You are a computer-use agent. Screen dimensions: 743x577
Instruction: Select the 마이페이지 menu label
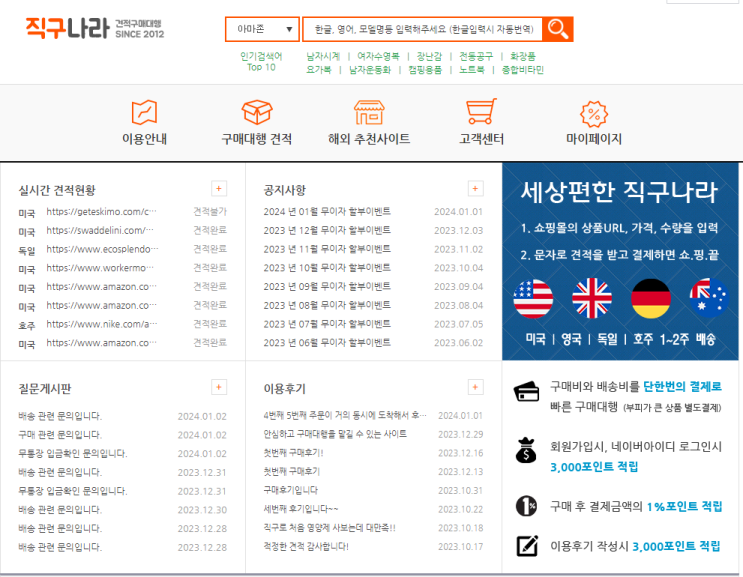(594, 139)
